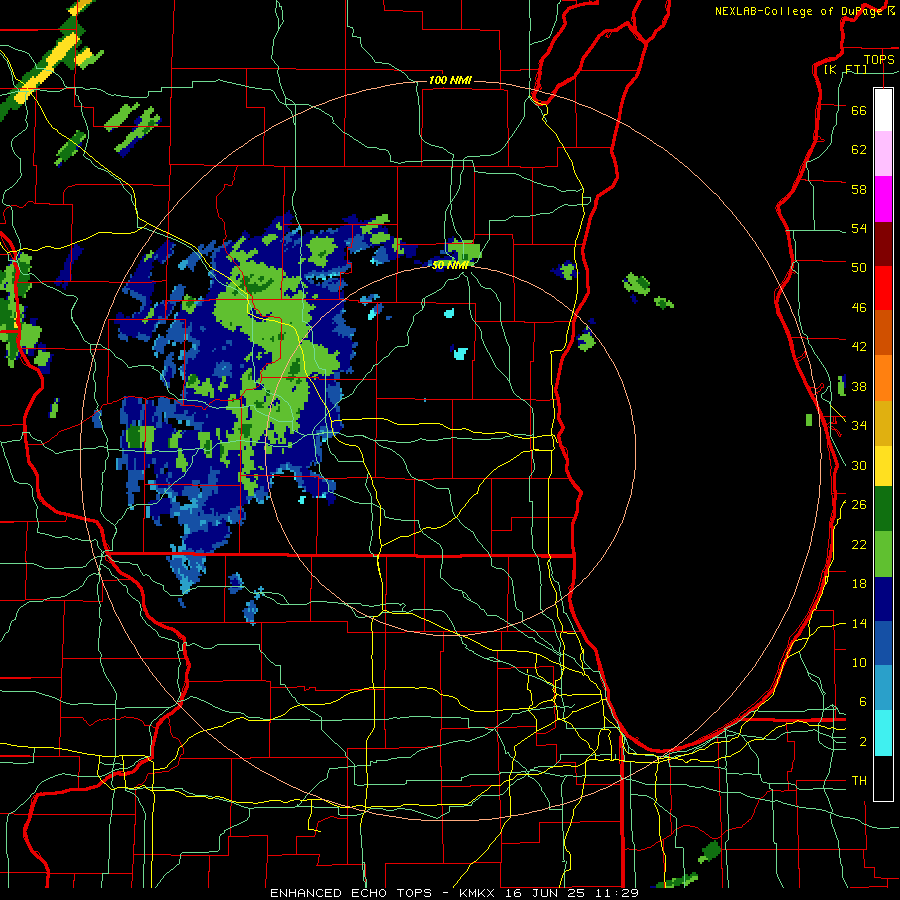900x900 pixels.
Task: Click the dark red (maroon) legend swatch
Action: pyautogui.click(x=883, y=244)
